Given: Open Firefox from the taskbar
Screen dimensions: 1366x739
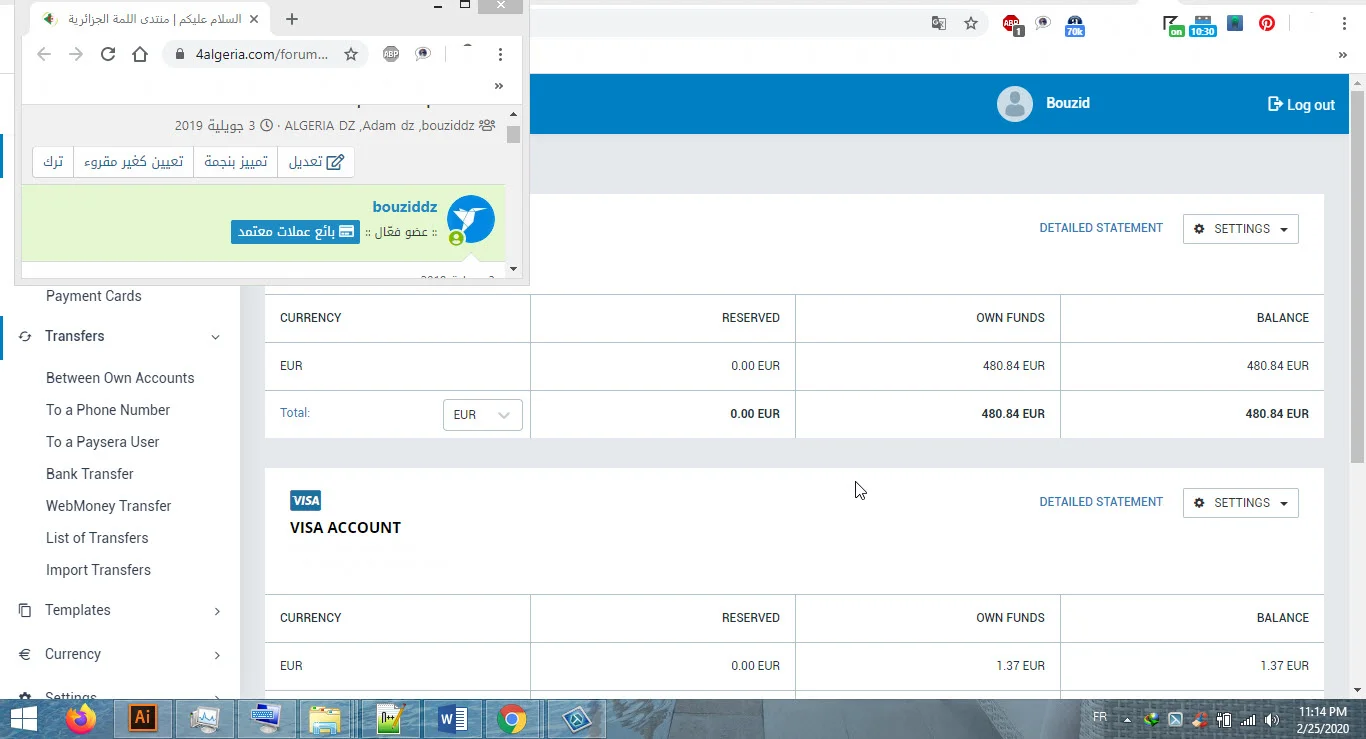Looking at the screenshot, I should pos(81,718).
